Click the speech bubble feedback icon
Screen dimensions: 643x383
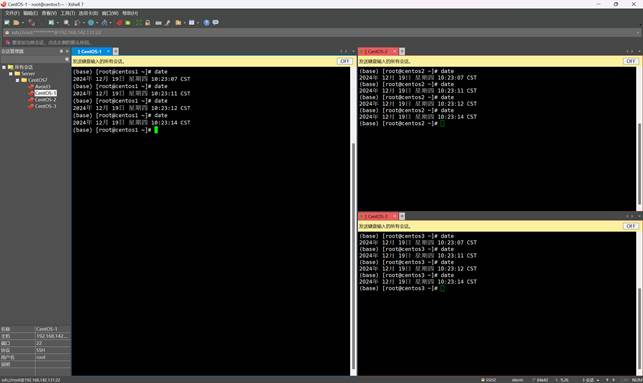point(215,23)
